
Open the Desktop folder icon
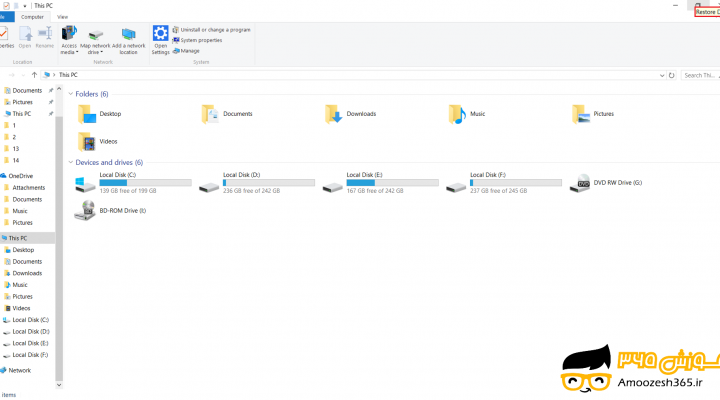coord(87,114)
